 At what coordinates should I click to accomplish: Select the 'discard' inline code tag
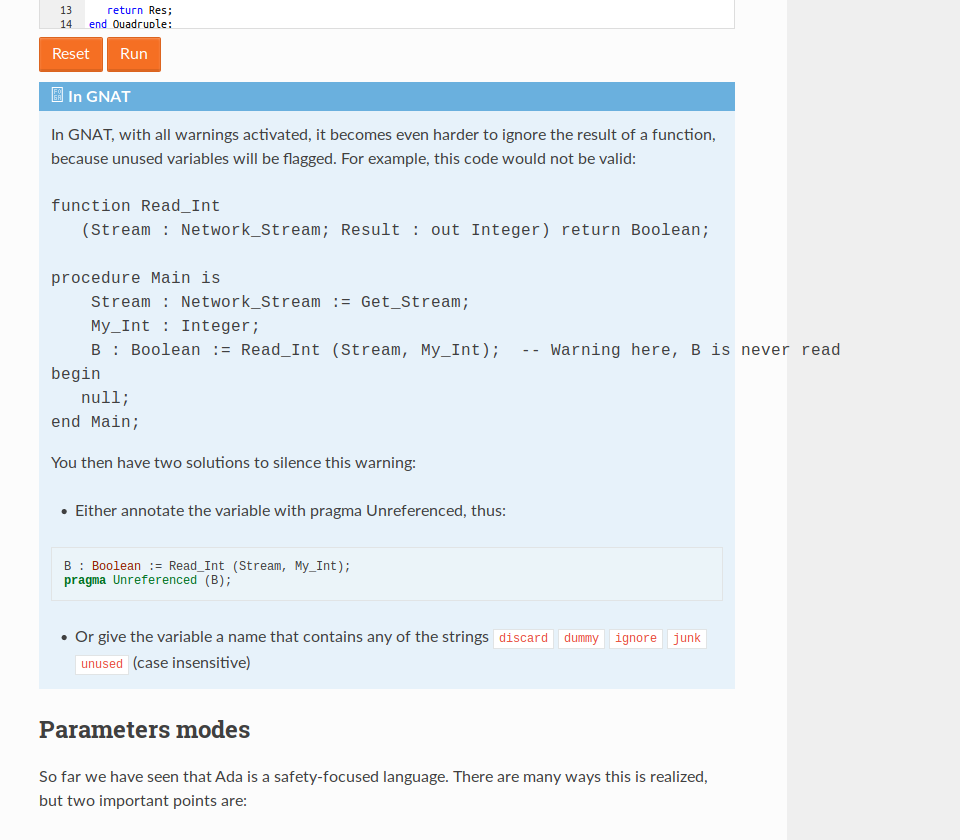pos(523,638)
